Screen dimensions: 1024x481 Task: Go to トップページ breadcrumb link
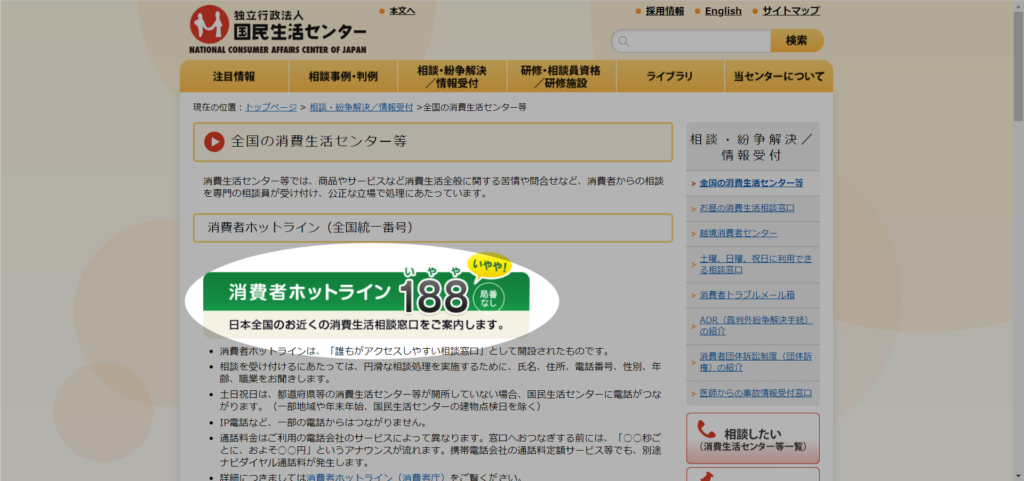271,107
